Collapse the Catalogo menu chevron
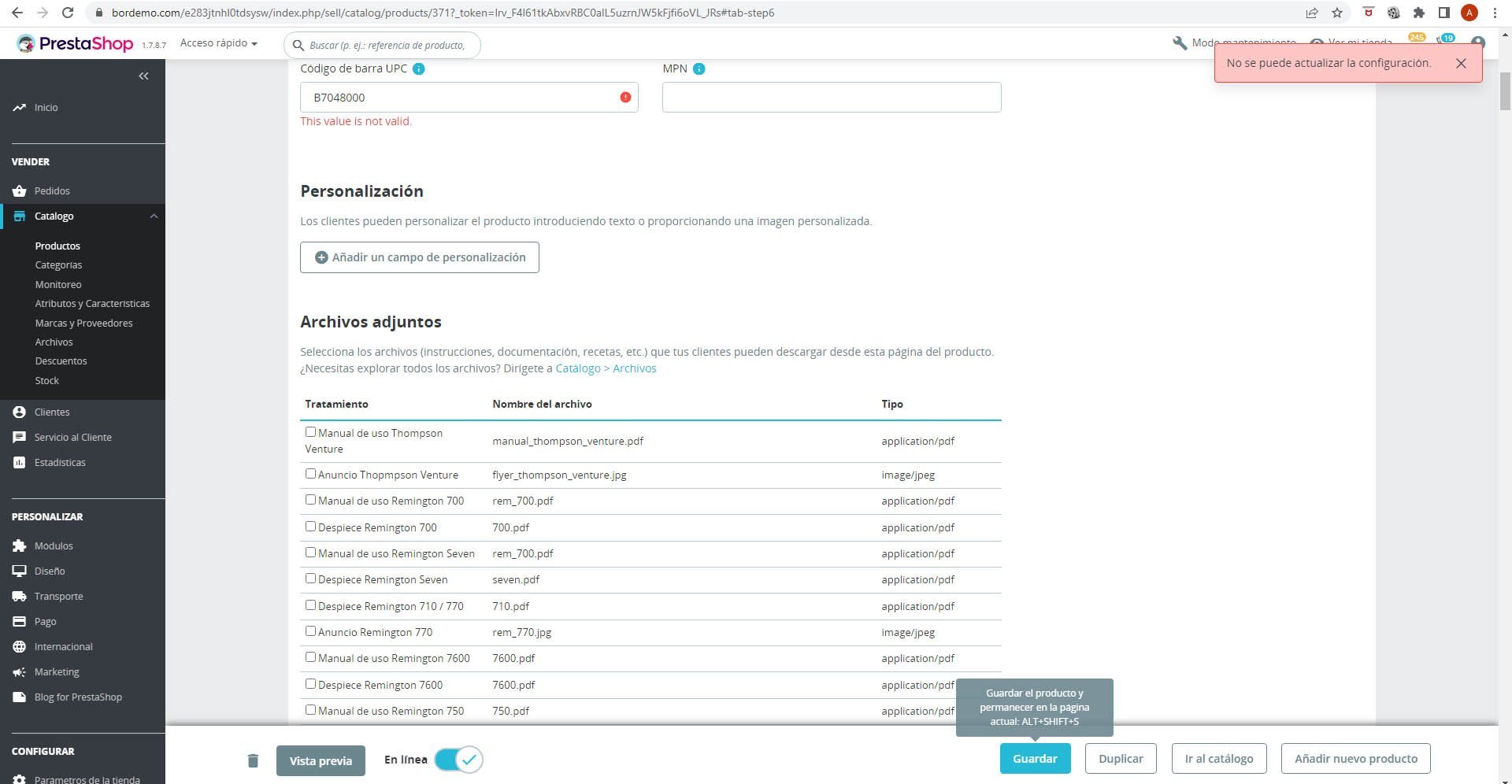The height and width of the screenshot is (784, 1512). pyautogui.click(x=154, y=216)
